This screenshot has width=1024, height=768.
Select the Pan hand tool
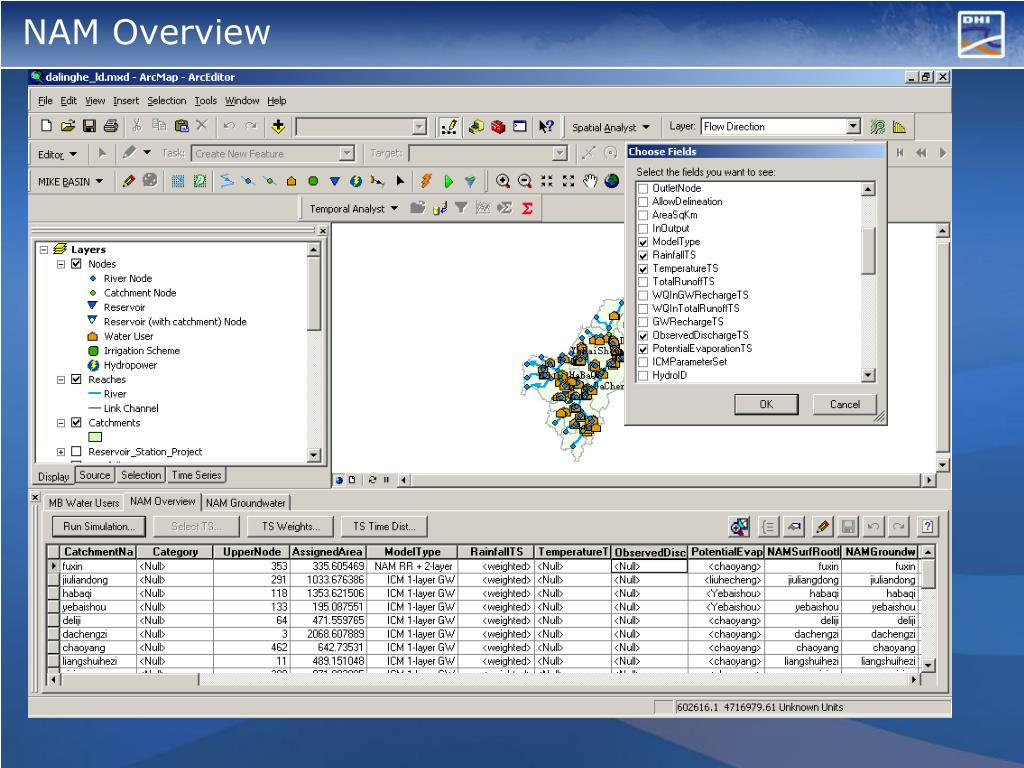tap(590, 181)
